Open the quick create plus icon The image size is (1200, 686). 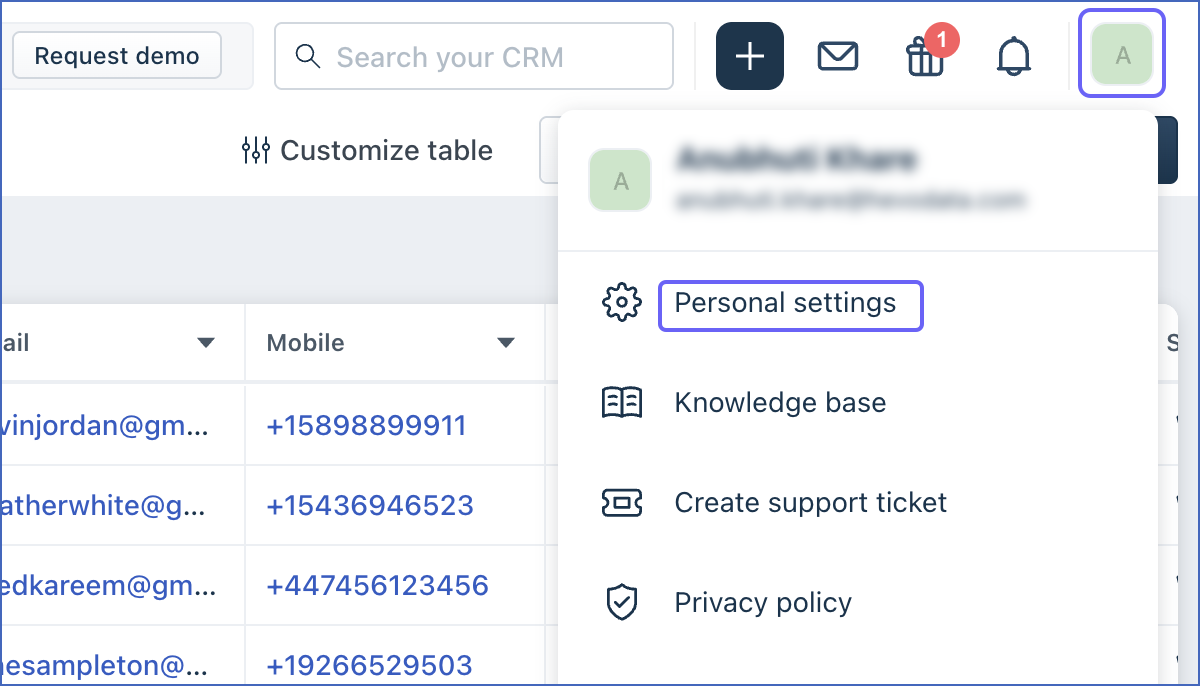(749, 56)
